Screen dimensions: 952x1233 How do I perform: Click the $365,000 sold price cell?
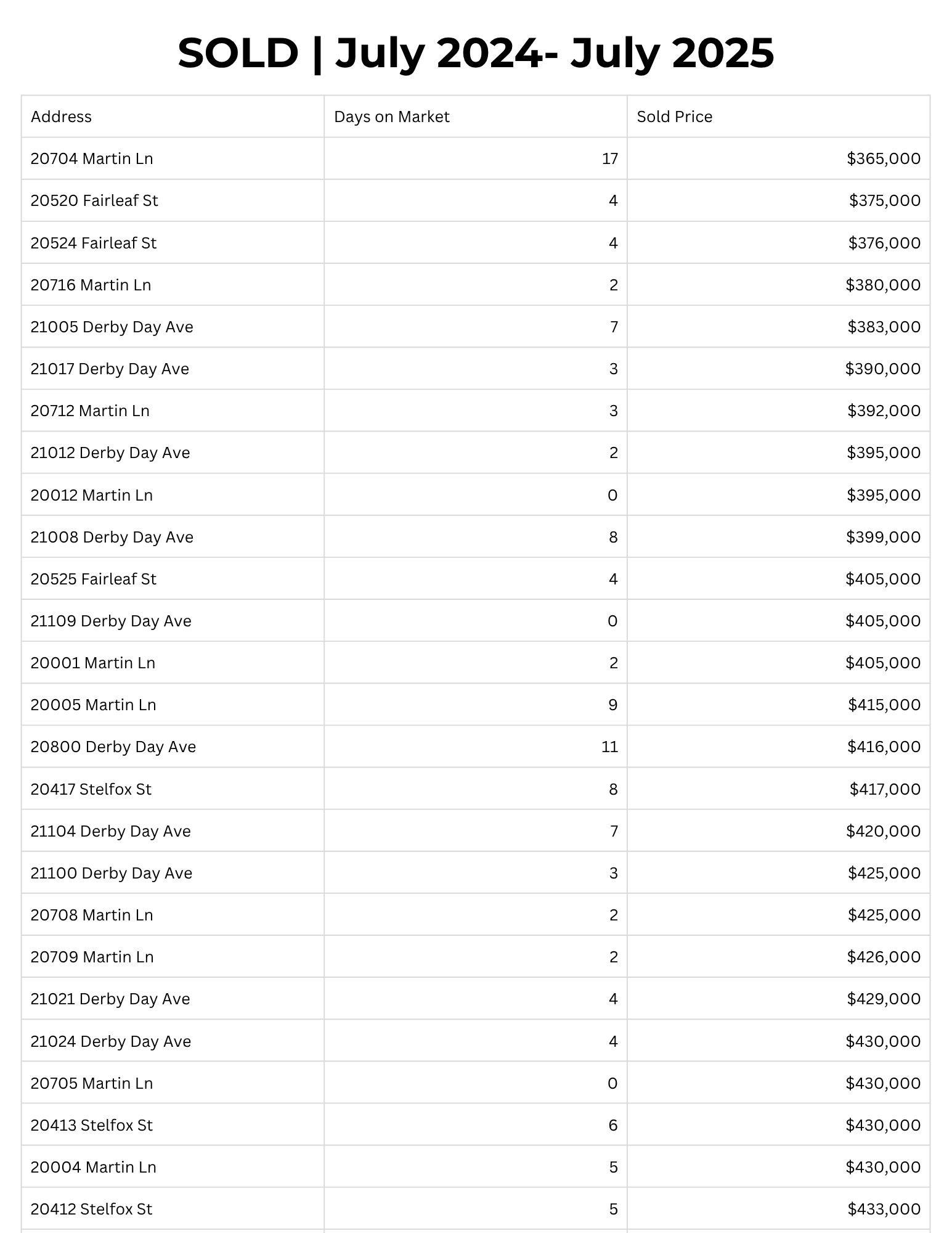883,158
